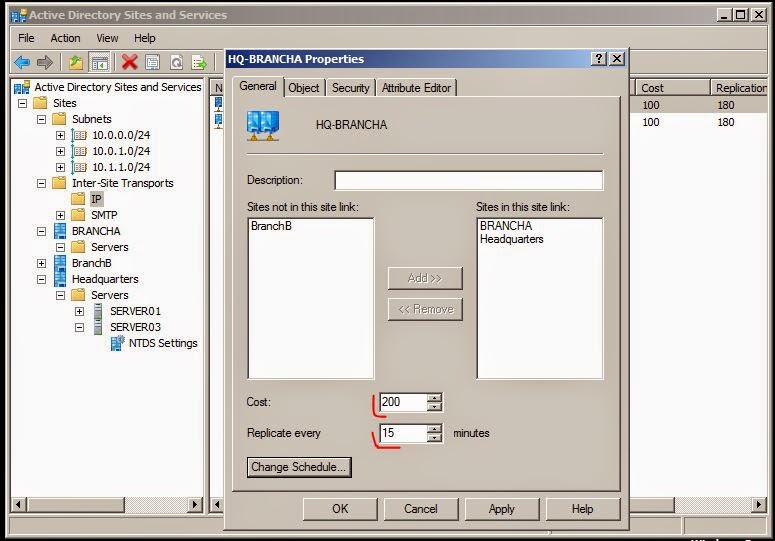
Task: Collapse the Headquarters site node
Action: (x=42, y=279)
